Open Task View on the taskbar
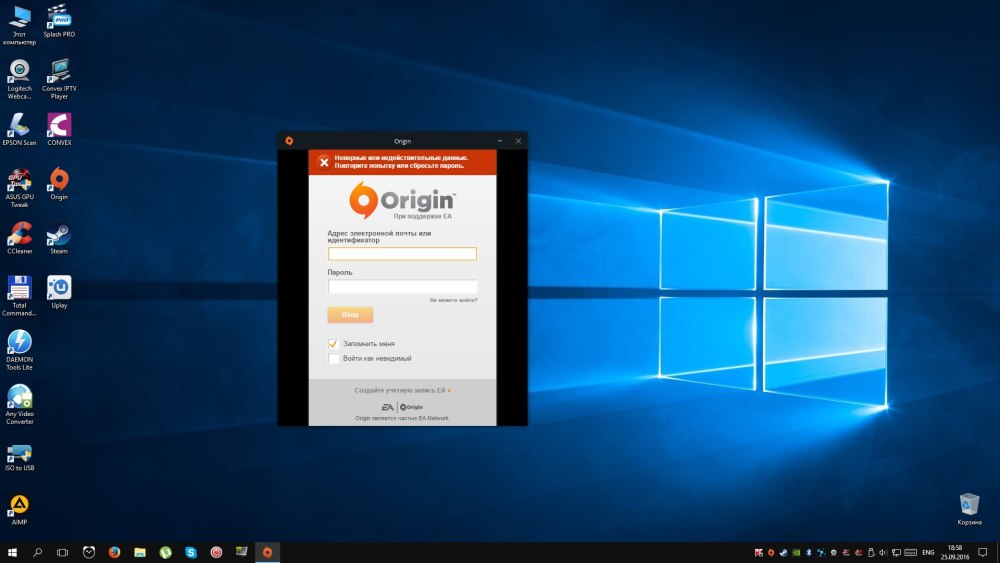This screenshot has width=1000, height=563. (x=62, y=552)
